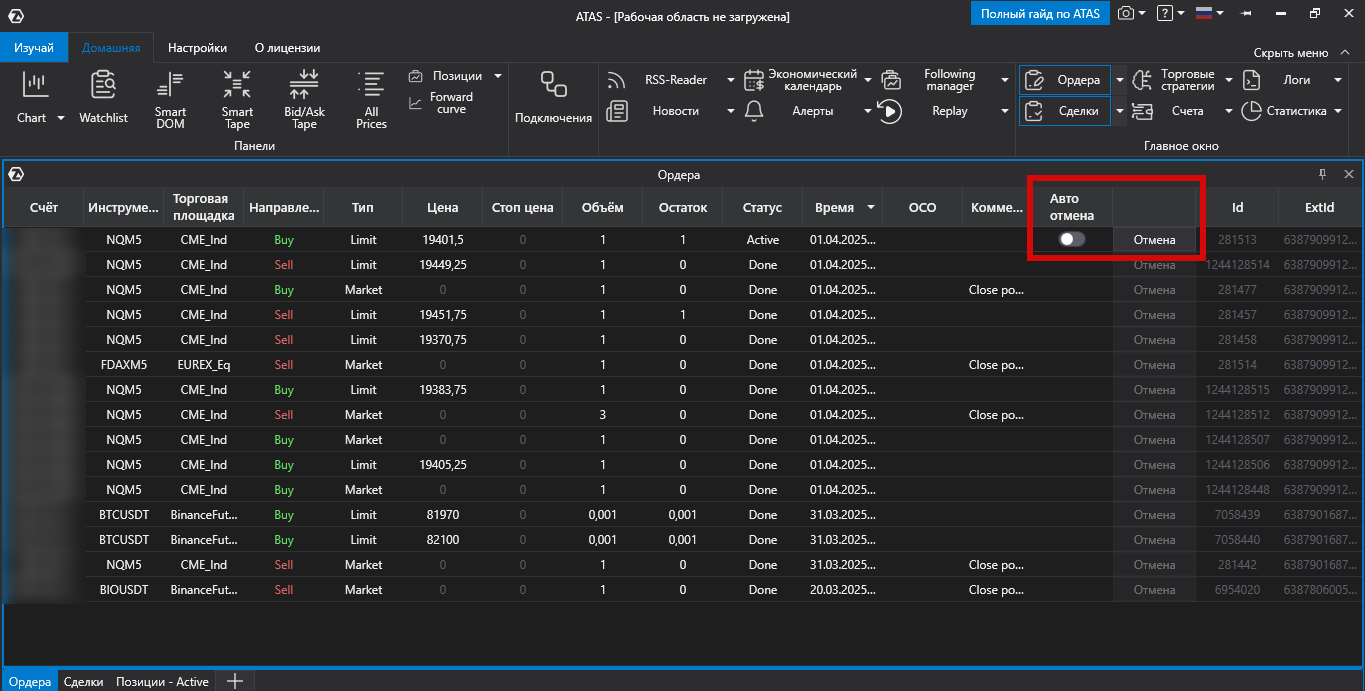Click Скрыть меню to collapse ribbon
The image size is (1365, 691).
(x=1299, y=53)
